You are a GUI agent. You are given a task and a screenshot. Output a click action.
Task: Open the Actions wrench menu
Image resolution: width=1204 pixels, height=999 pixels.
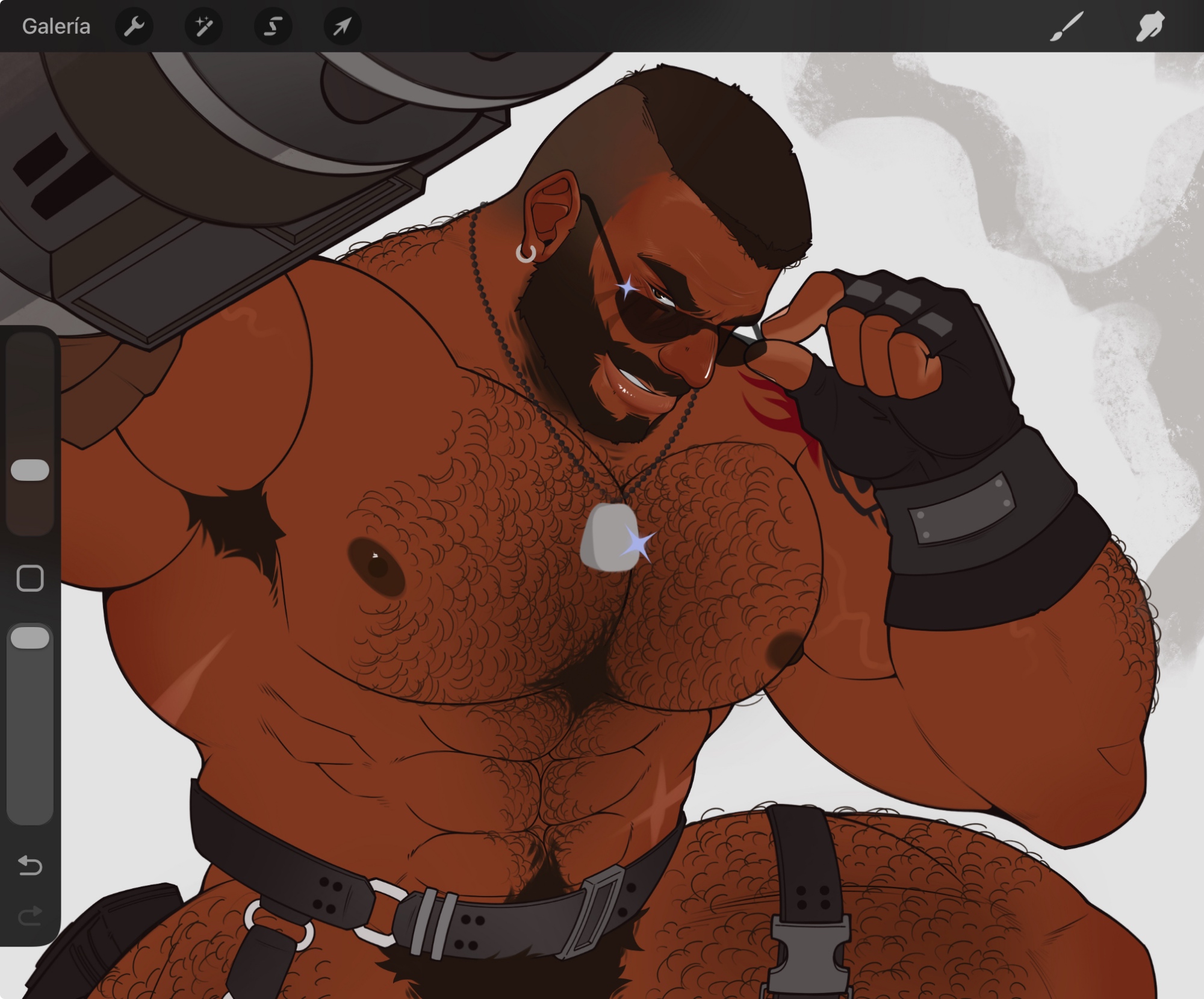pyautogui.click(x=134, y=26)
